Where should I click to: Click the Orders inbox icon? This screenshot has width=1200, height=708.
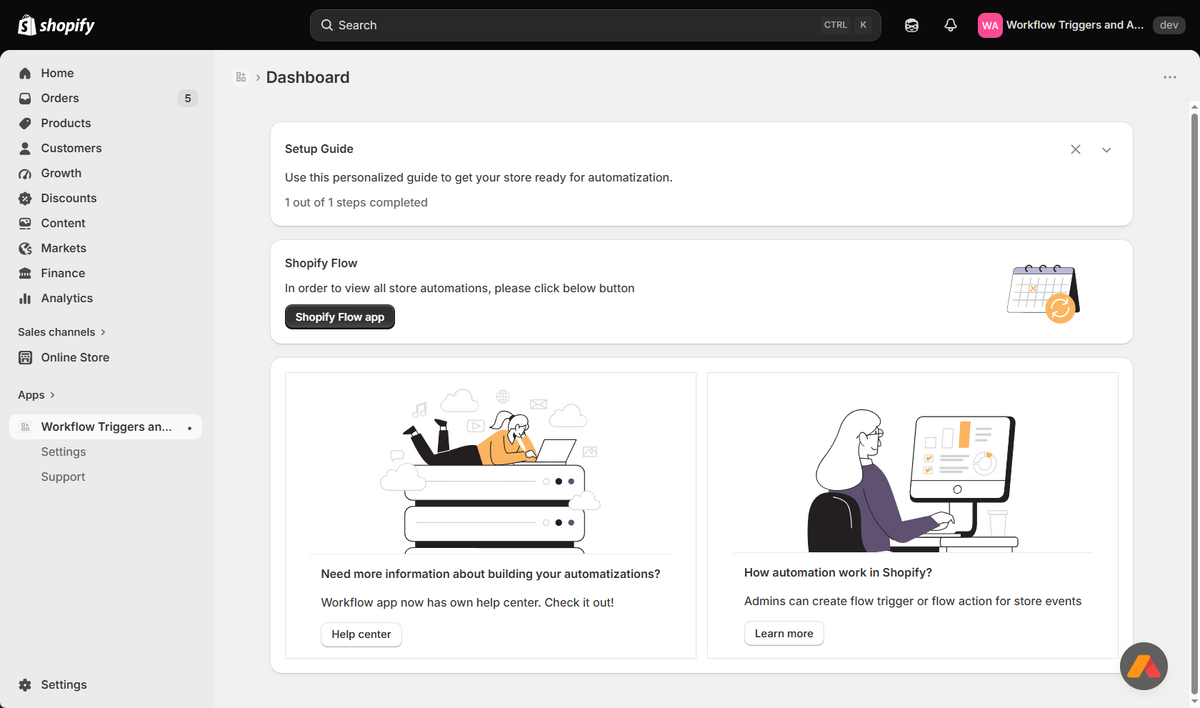[25, 98]
